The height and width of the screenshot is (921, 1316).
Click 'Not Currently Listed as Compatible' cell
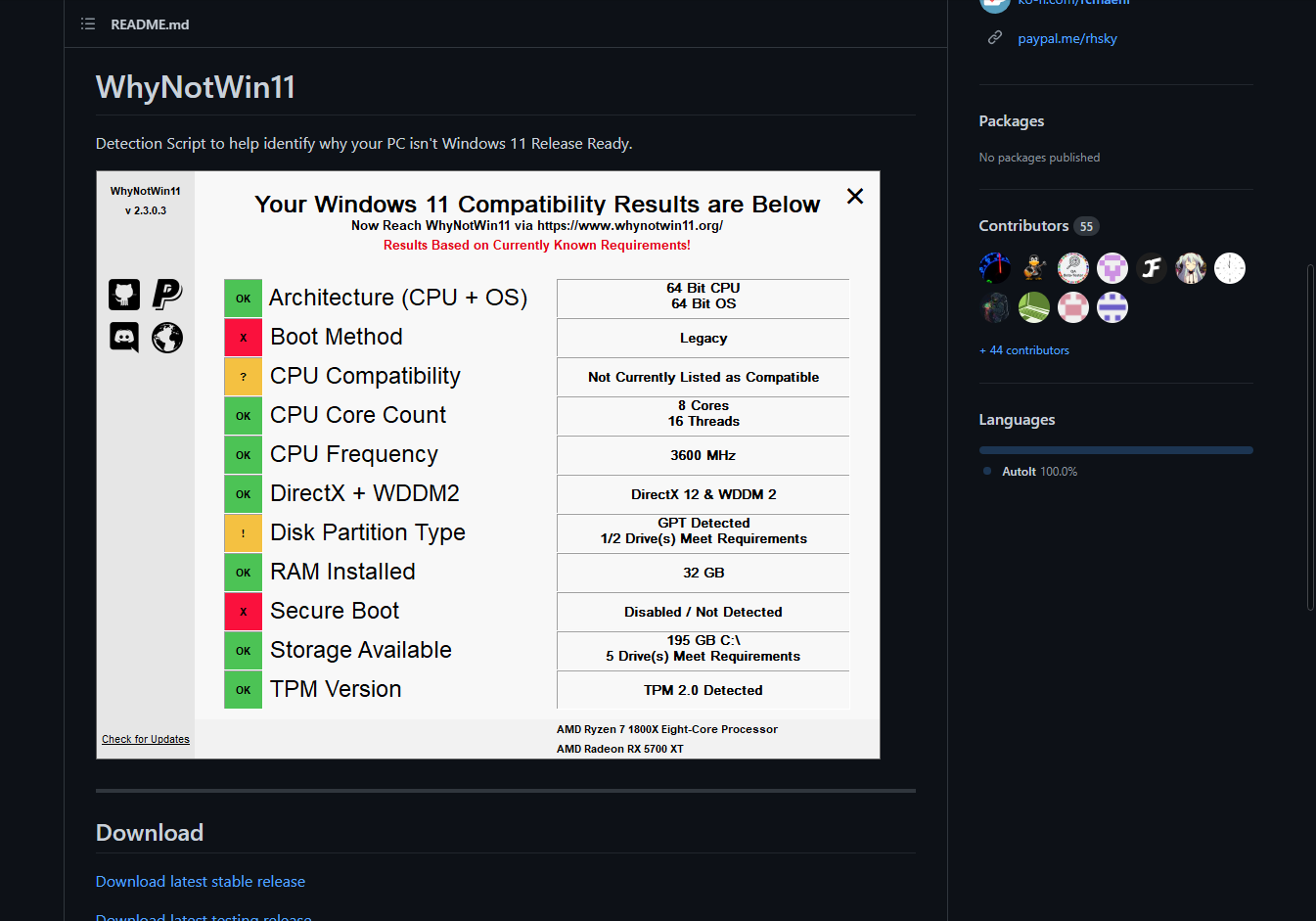(703, 377)
